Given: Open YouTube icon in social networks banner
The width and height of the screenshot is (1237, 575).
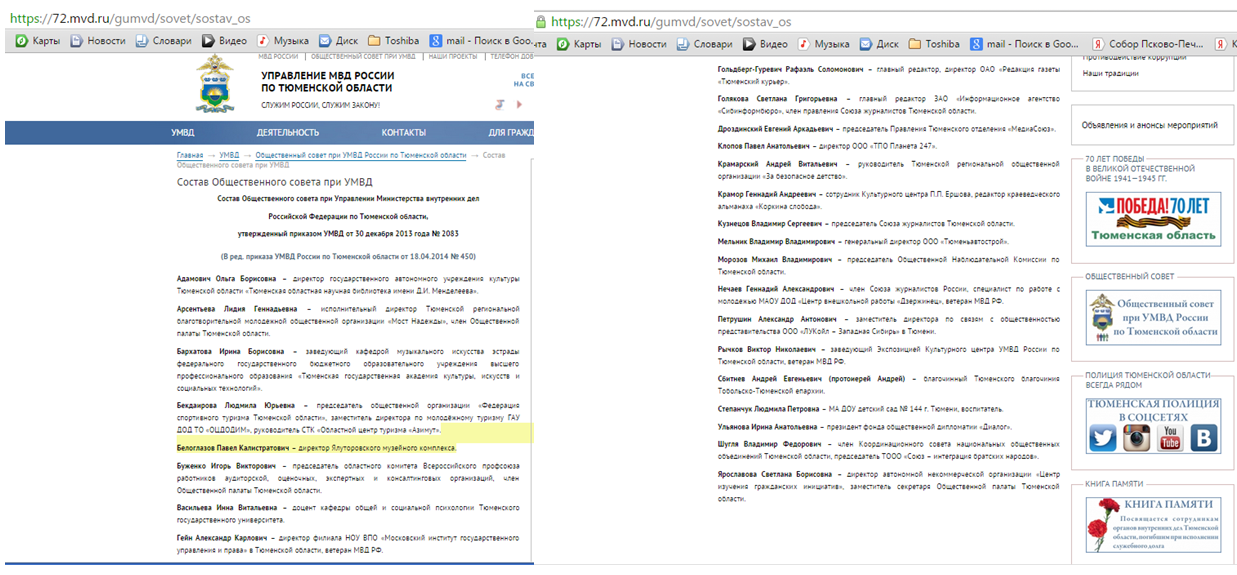Looking at the screenshot, I should coord(1170,438).
